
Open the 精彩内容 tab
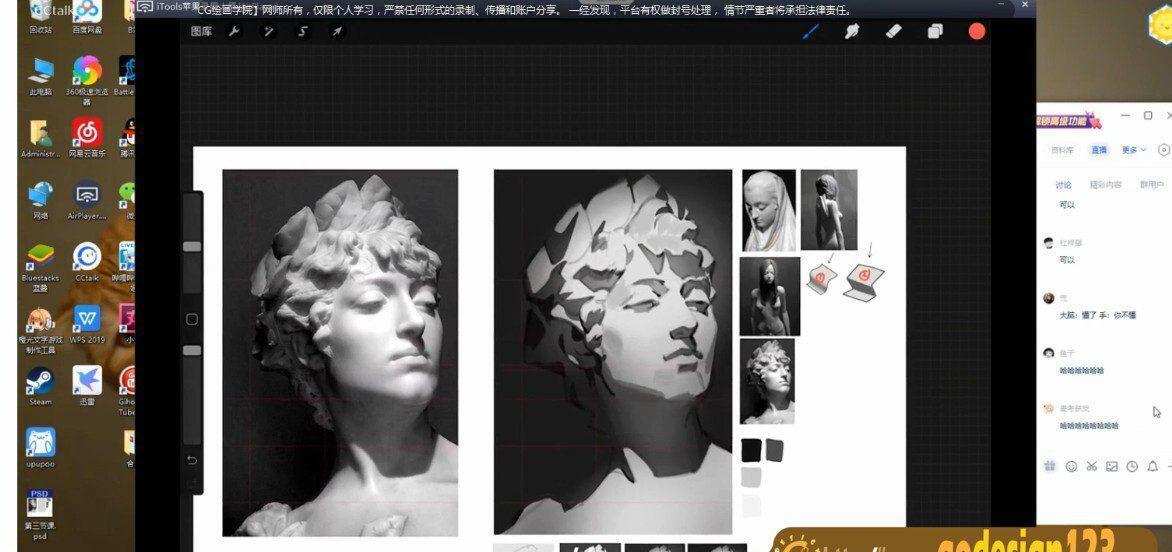click(x=1105, y=184)
